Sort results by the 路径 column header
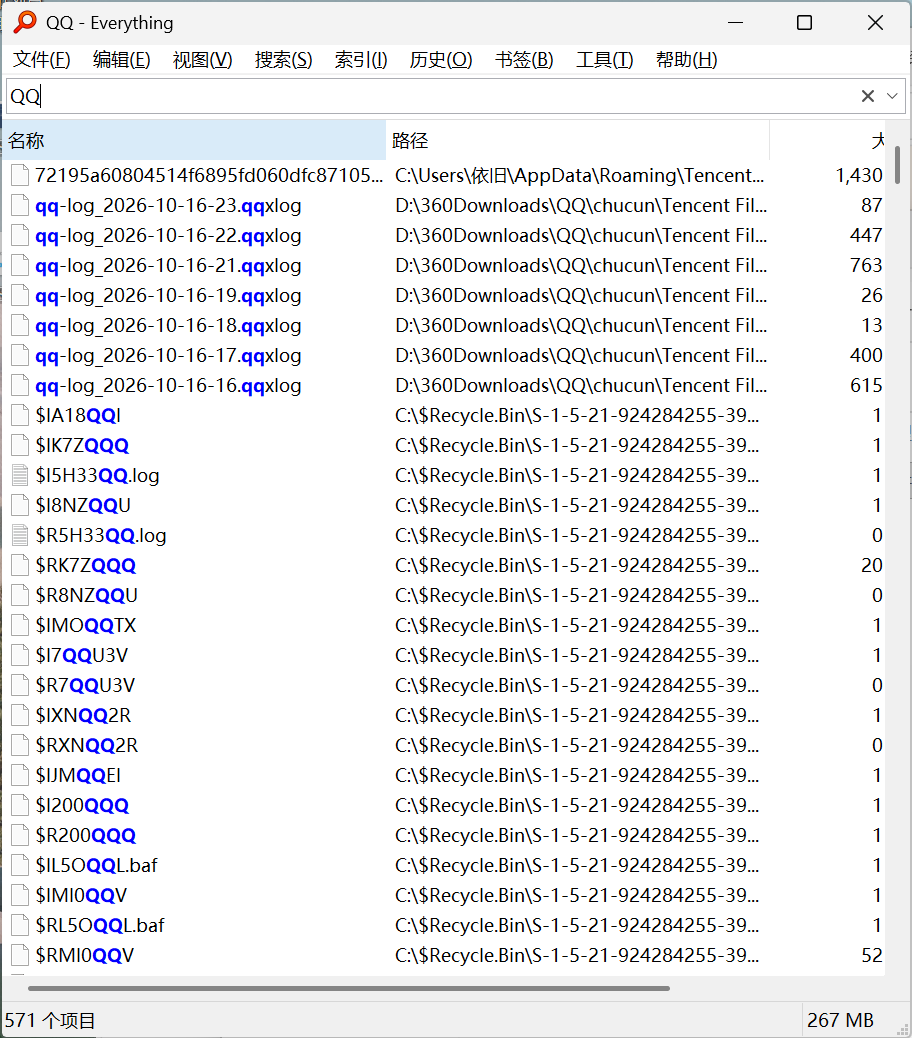Viewport: 912px width, 1038px height. 577,140
